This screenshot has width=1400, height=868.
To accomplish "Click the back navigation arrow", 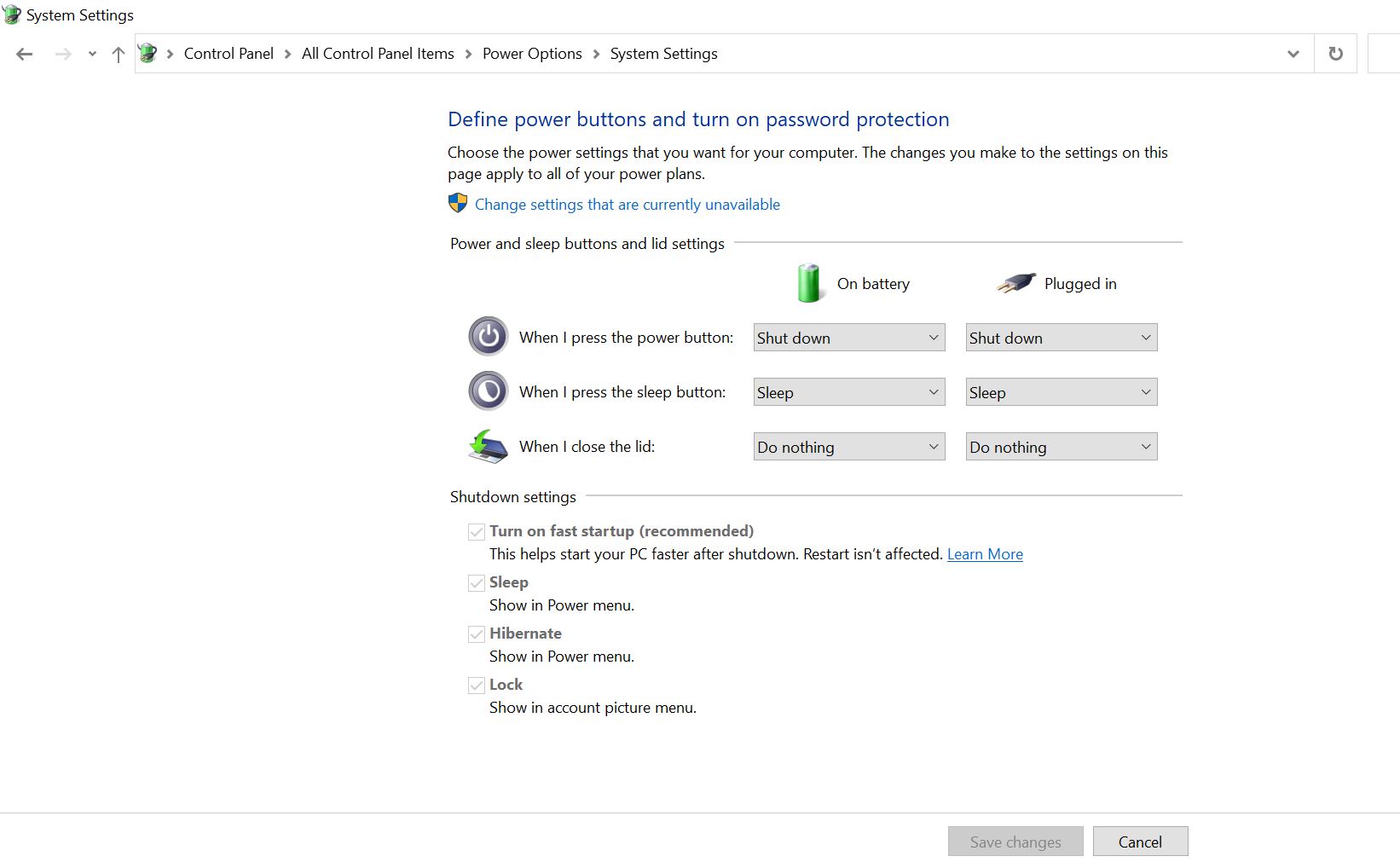I will (24, 53).
